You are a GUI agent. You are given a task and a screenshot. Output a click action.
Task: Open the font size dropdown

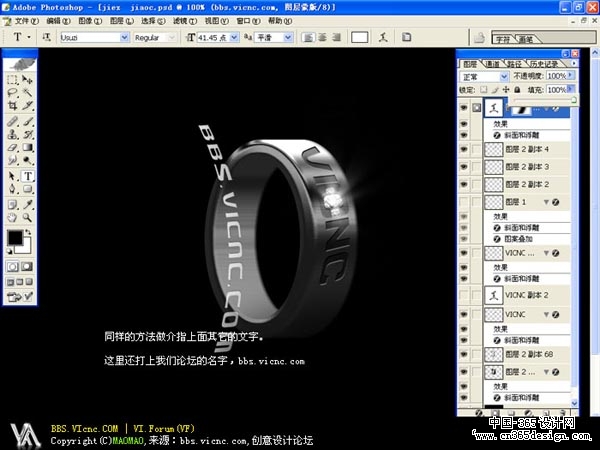(x=235, y=37)
